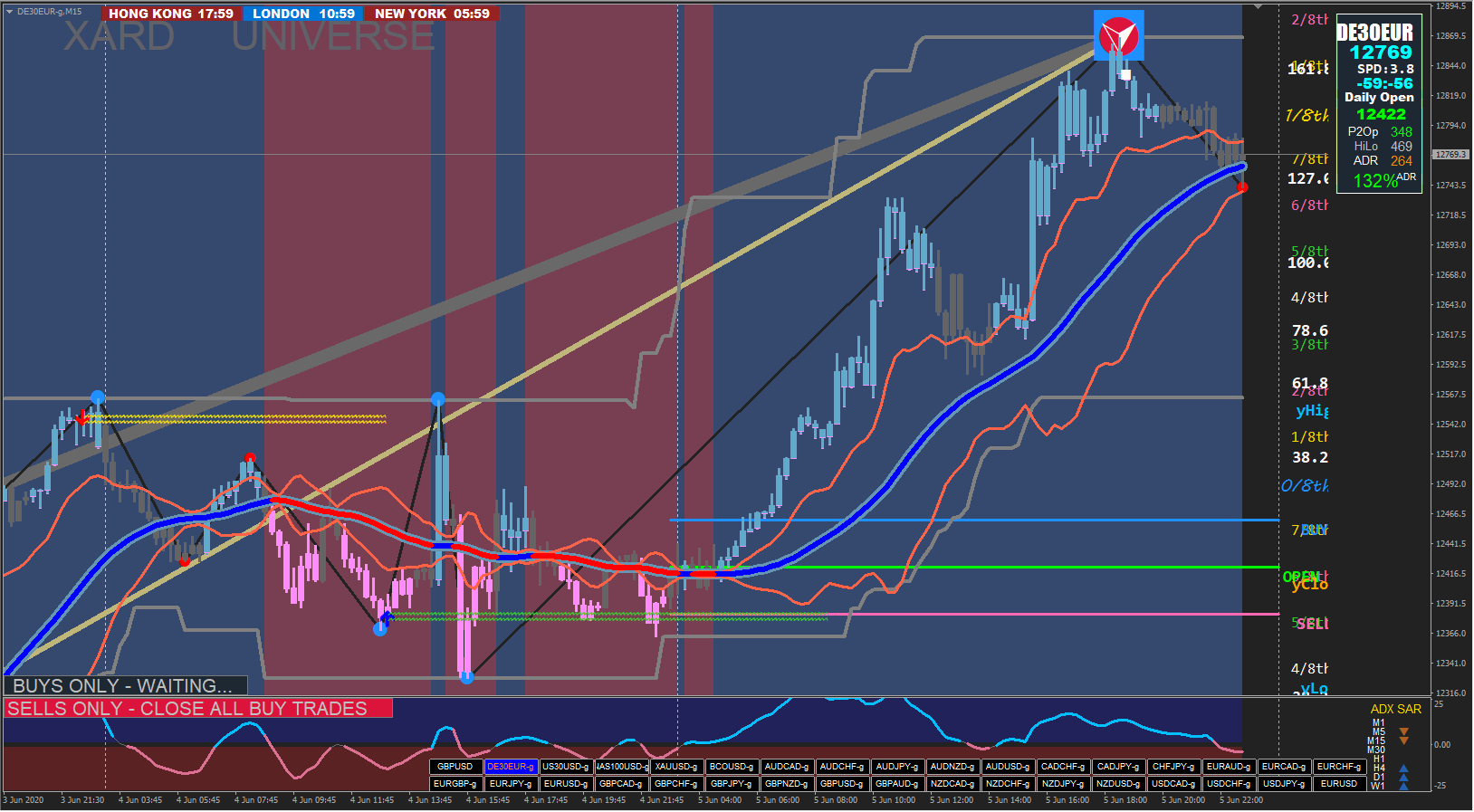Viewport: 1474px width, 812px height.
Task: Load the USDCHF-g symbol
Action: (1229, 784)
